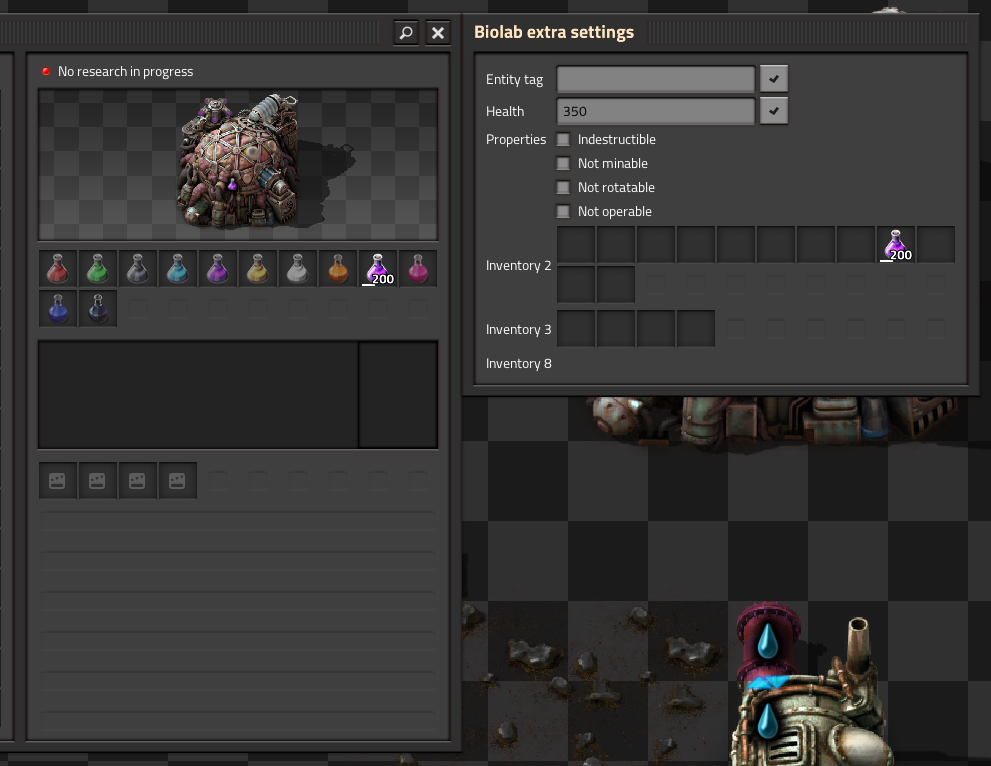This screenshot has height=766, width=991.
Task: Pick up the 200 science packs in the lab slot
Action: tap(378, 269)
